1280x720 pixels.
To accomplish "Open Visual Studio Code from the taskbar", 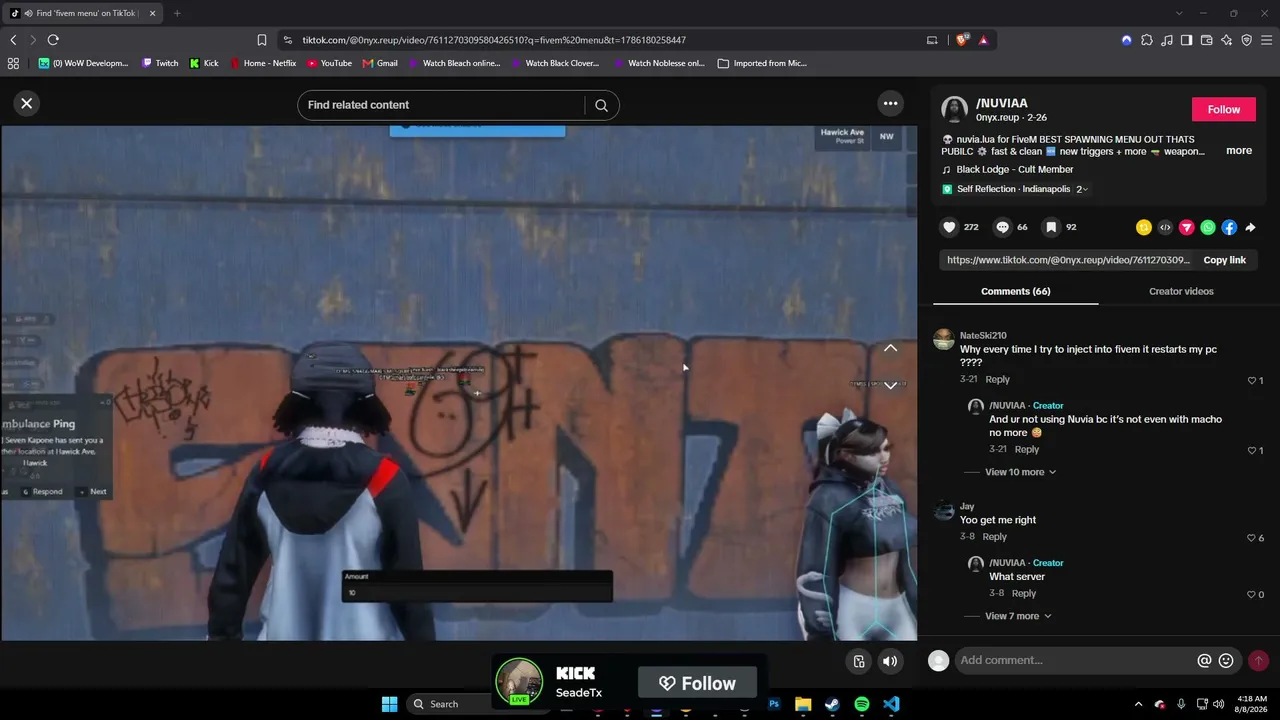I will pos(891,704).
